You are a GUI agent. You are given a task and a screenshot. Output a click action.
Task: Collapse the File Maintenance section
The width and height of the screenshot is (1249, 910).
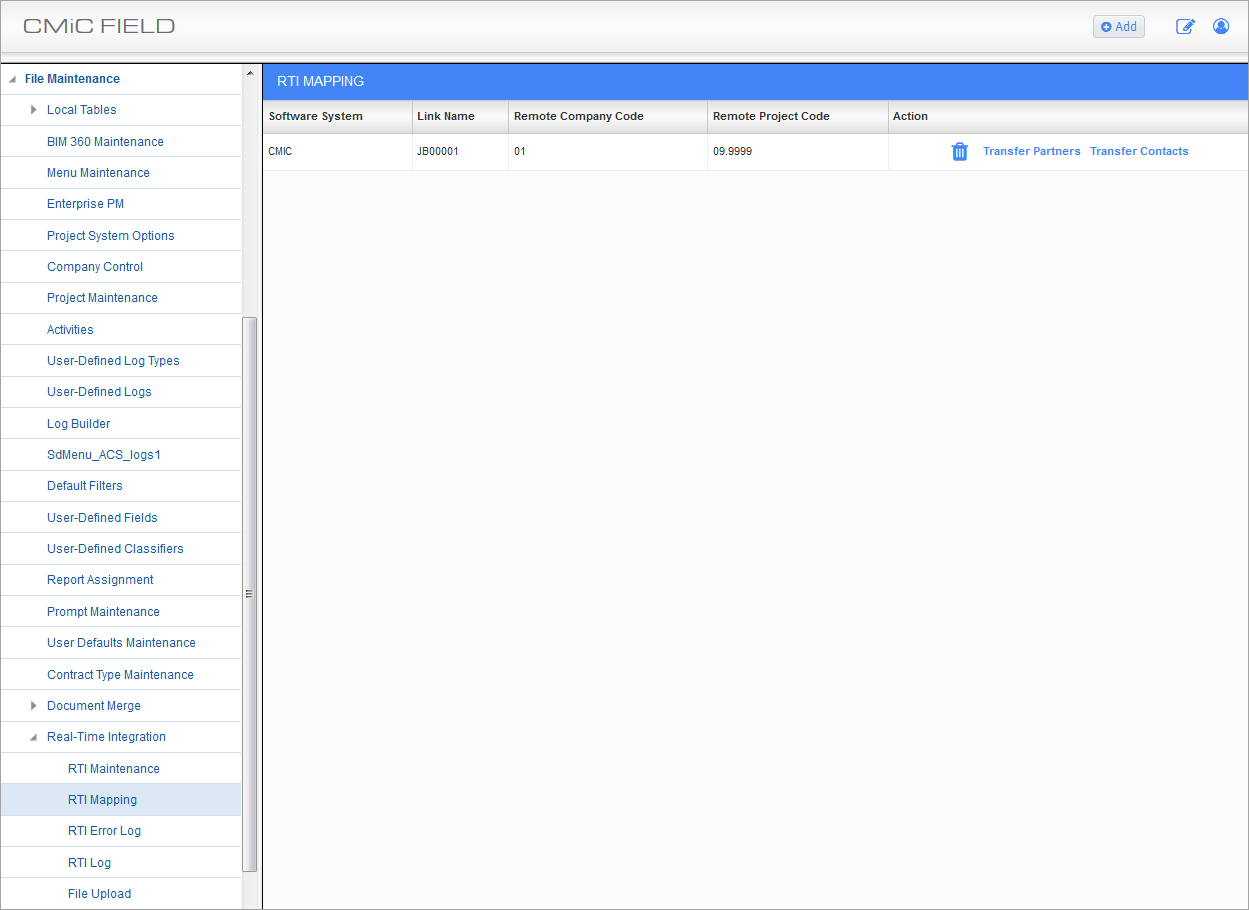(x=13, y=79)
